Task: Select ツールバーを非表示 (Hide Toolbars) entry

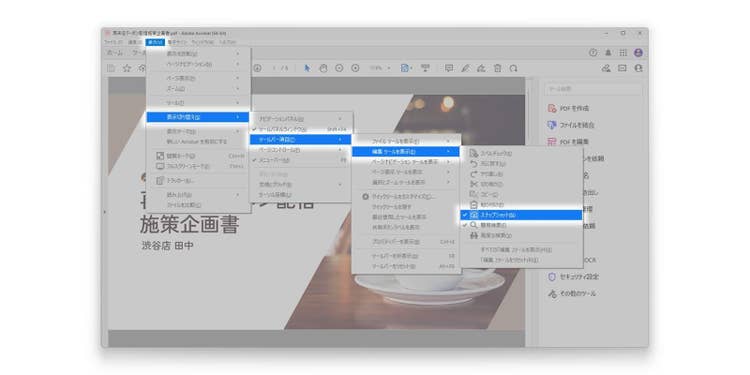Action: tap(406, 256)
